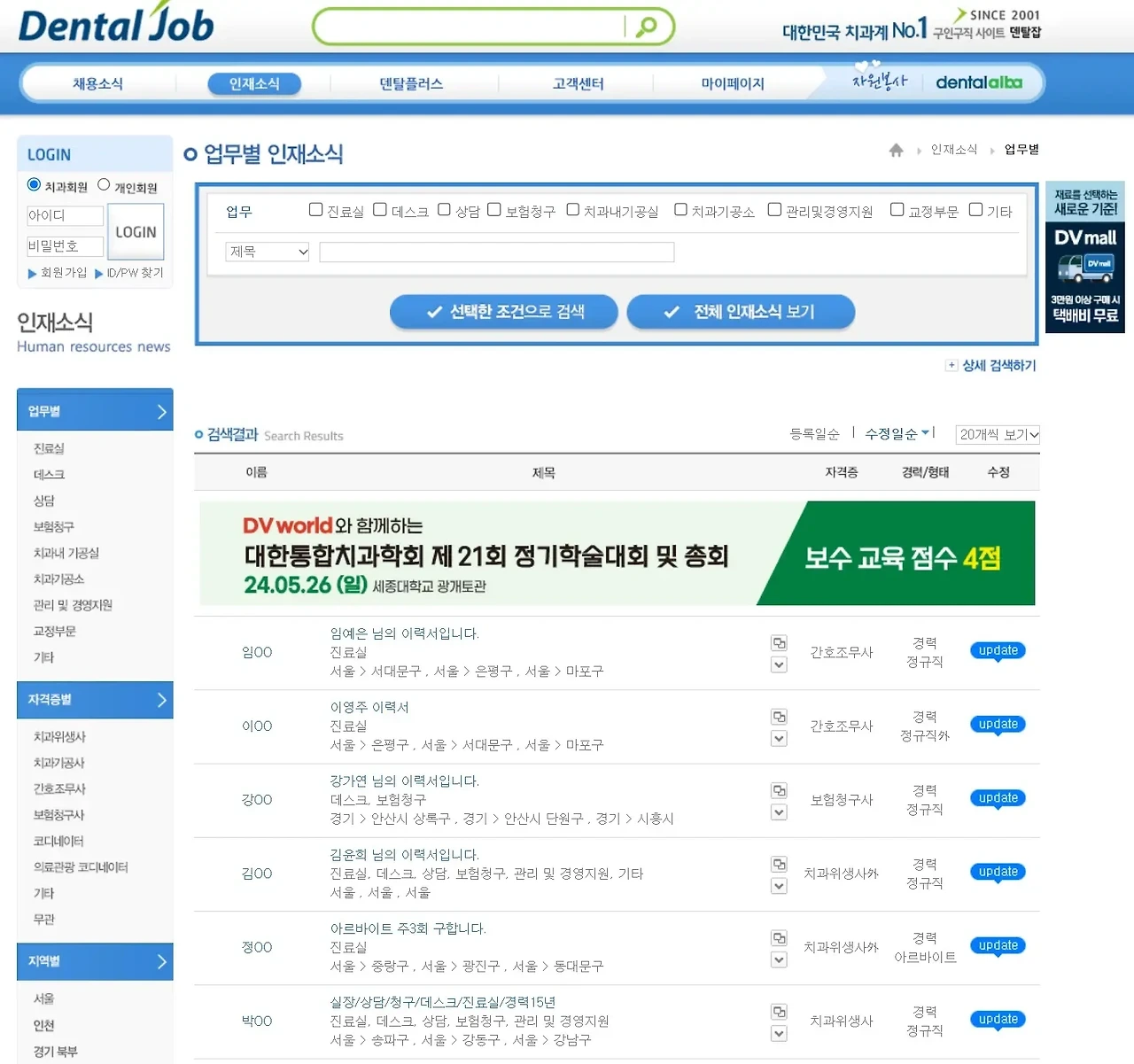Switch to the 채용소식 tab
1134x1064 pixels.
pyautogui.click(x=97, y=82)
